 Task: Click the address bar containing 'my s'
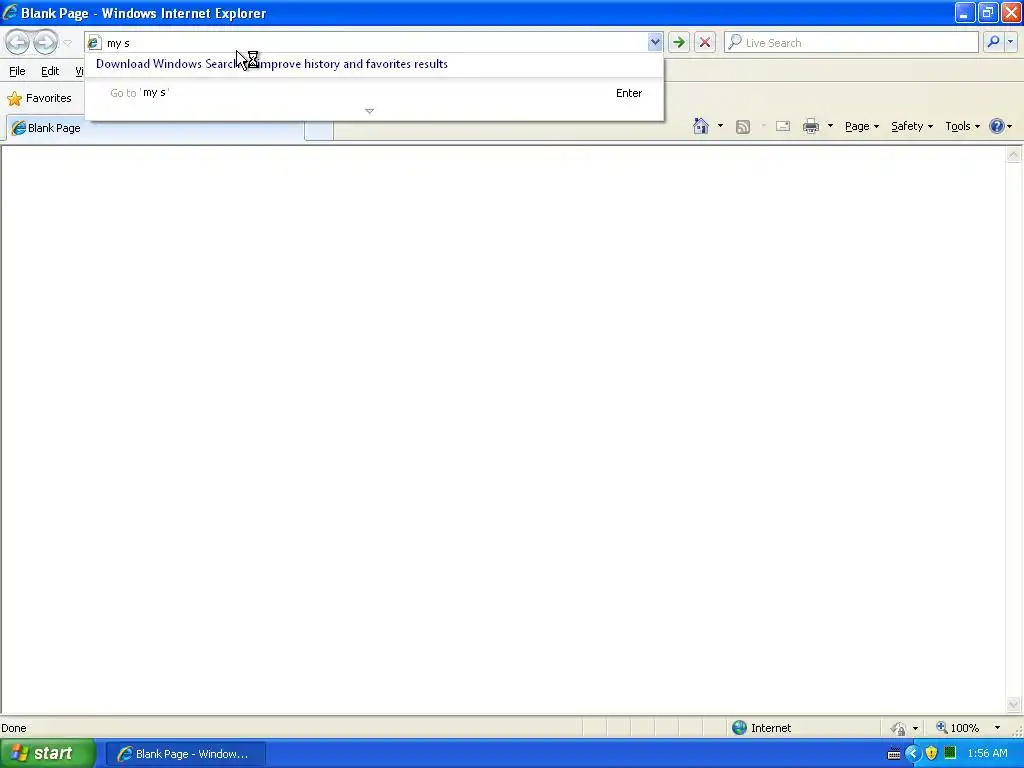pos(372,42)
